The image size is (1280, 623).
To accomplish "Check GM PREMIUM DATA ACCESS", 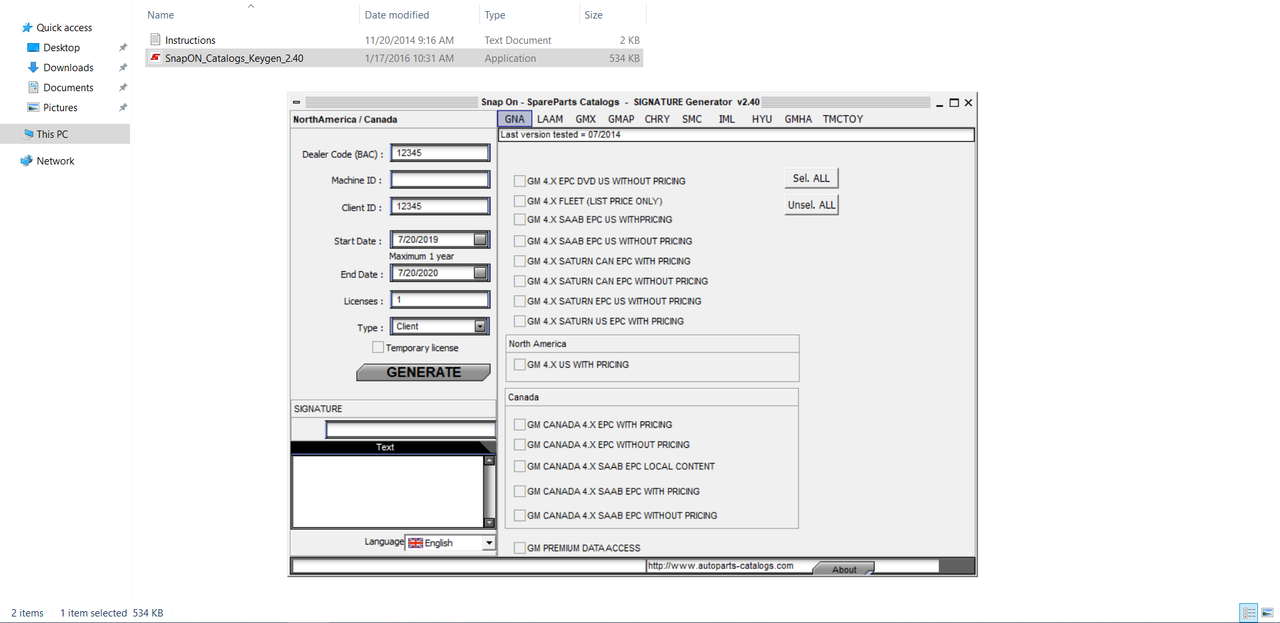I will (x=520, y=548).
